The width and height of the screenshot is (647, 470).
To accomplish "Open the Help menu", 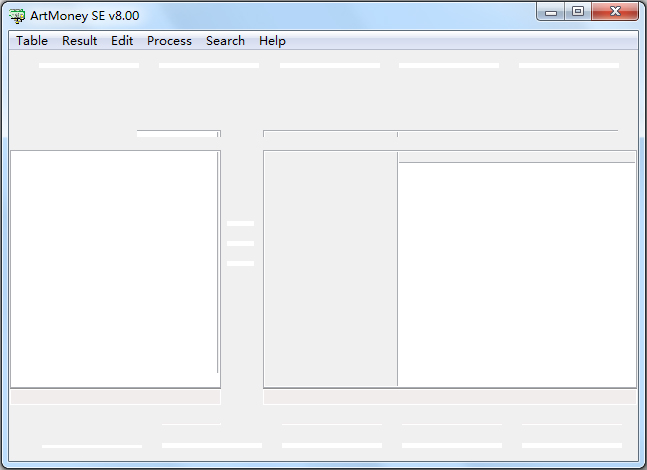I will pos(272,41).
